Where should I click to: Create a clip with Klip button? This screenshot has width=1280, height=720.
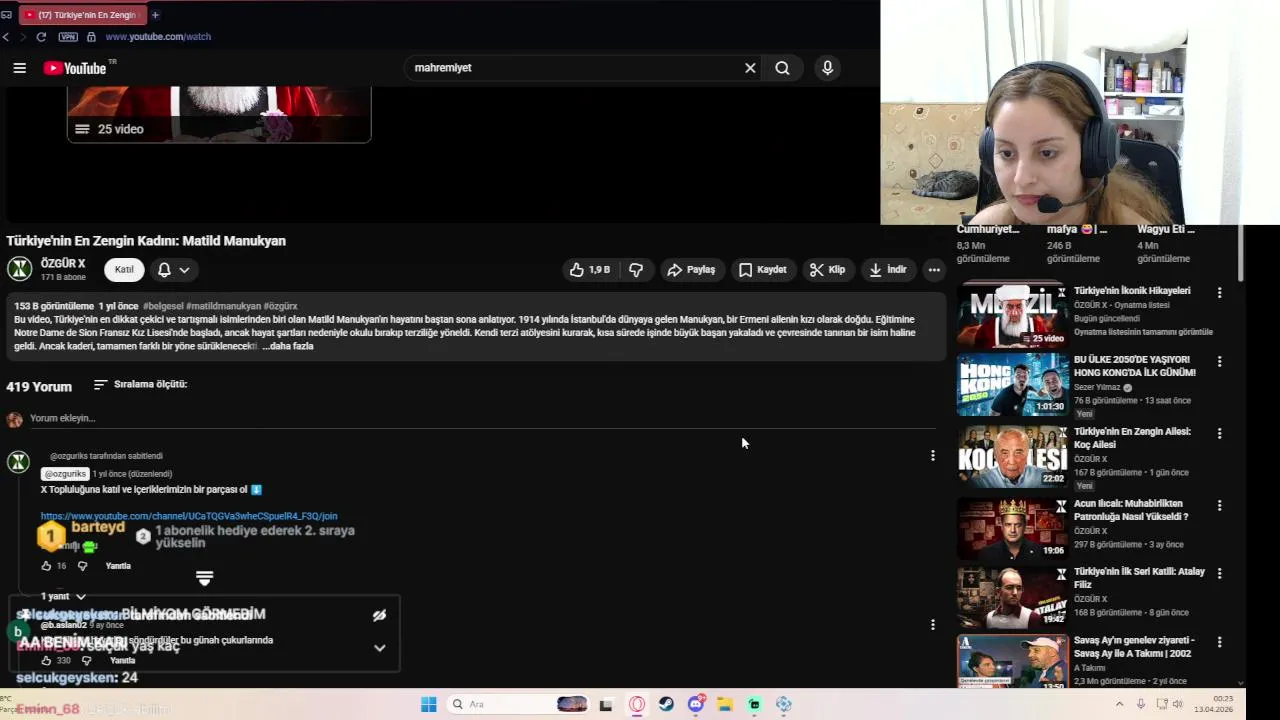tap(827, 270)
